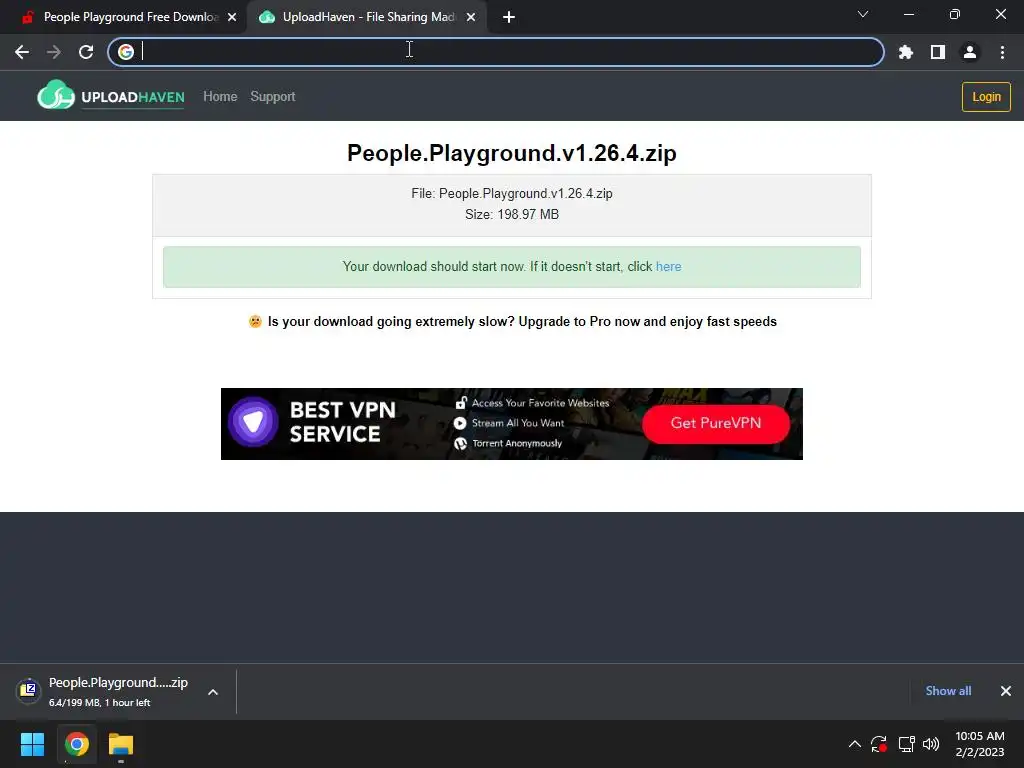
Task: Open Chrome three-dot menu
Action: click(1002, 52)
